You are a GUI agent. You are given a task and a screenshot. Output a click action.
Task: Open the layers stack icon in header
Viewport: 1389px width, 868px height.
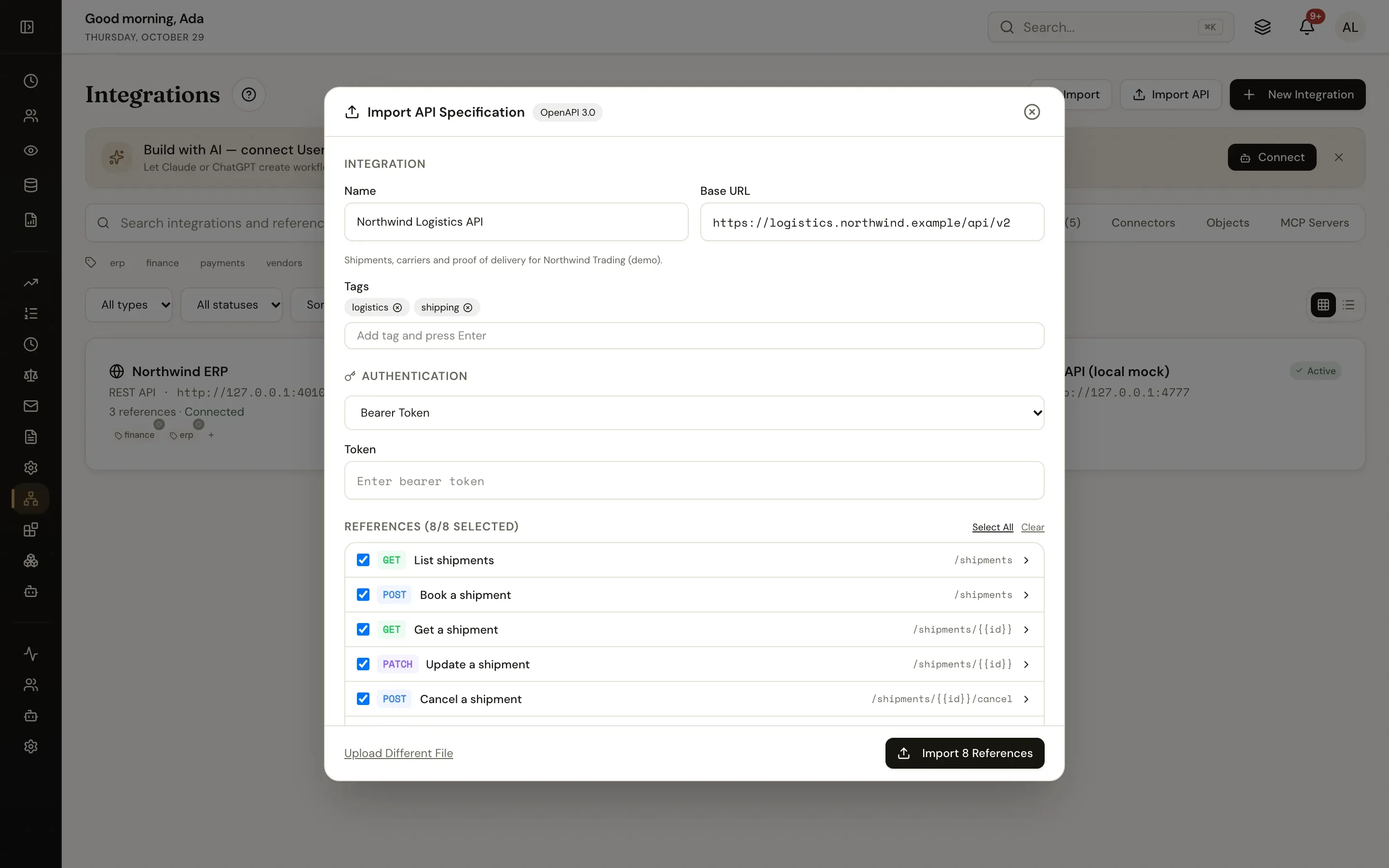(1262, 27)
